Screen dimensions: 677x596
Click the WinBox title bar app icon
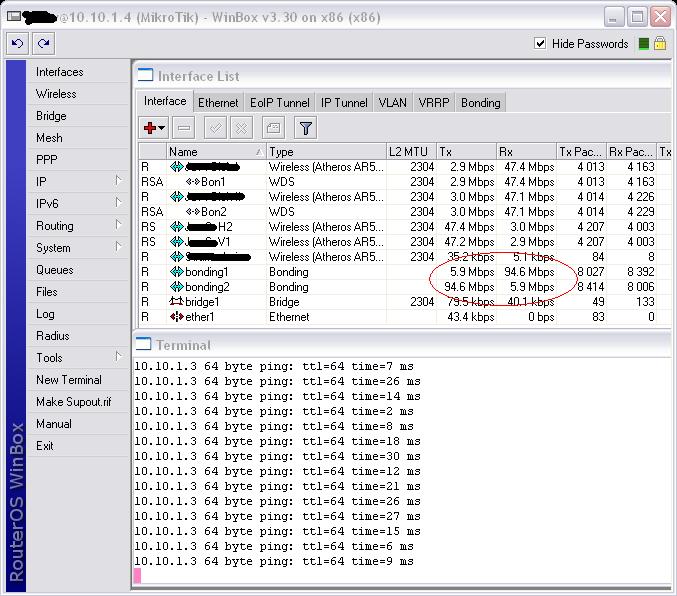pyautogui.click(x=14, y=17)
